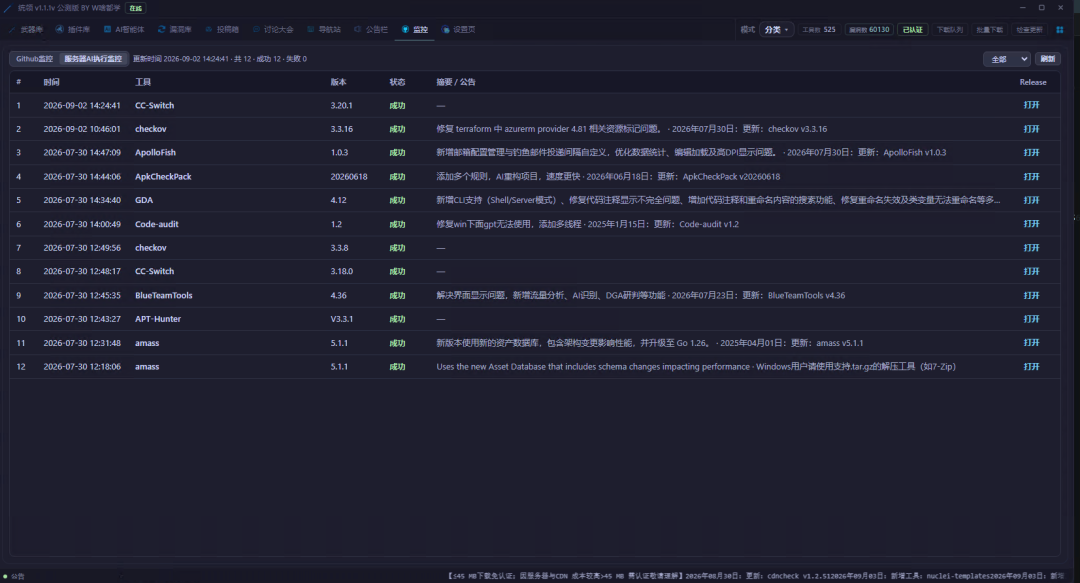The height and width of the screenshot is (583, 1080).
Task: Click the 插件库 tab icon
Action: (60, 30)
